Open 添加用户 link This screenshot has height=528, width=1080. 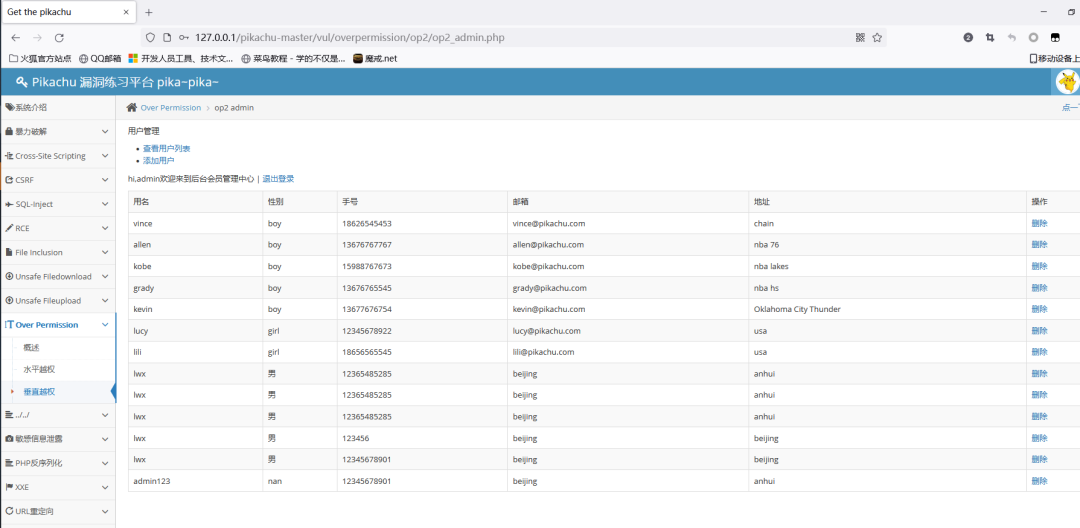[158, 160]
